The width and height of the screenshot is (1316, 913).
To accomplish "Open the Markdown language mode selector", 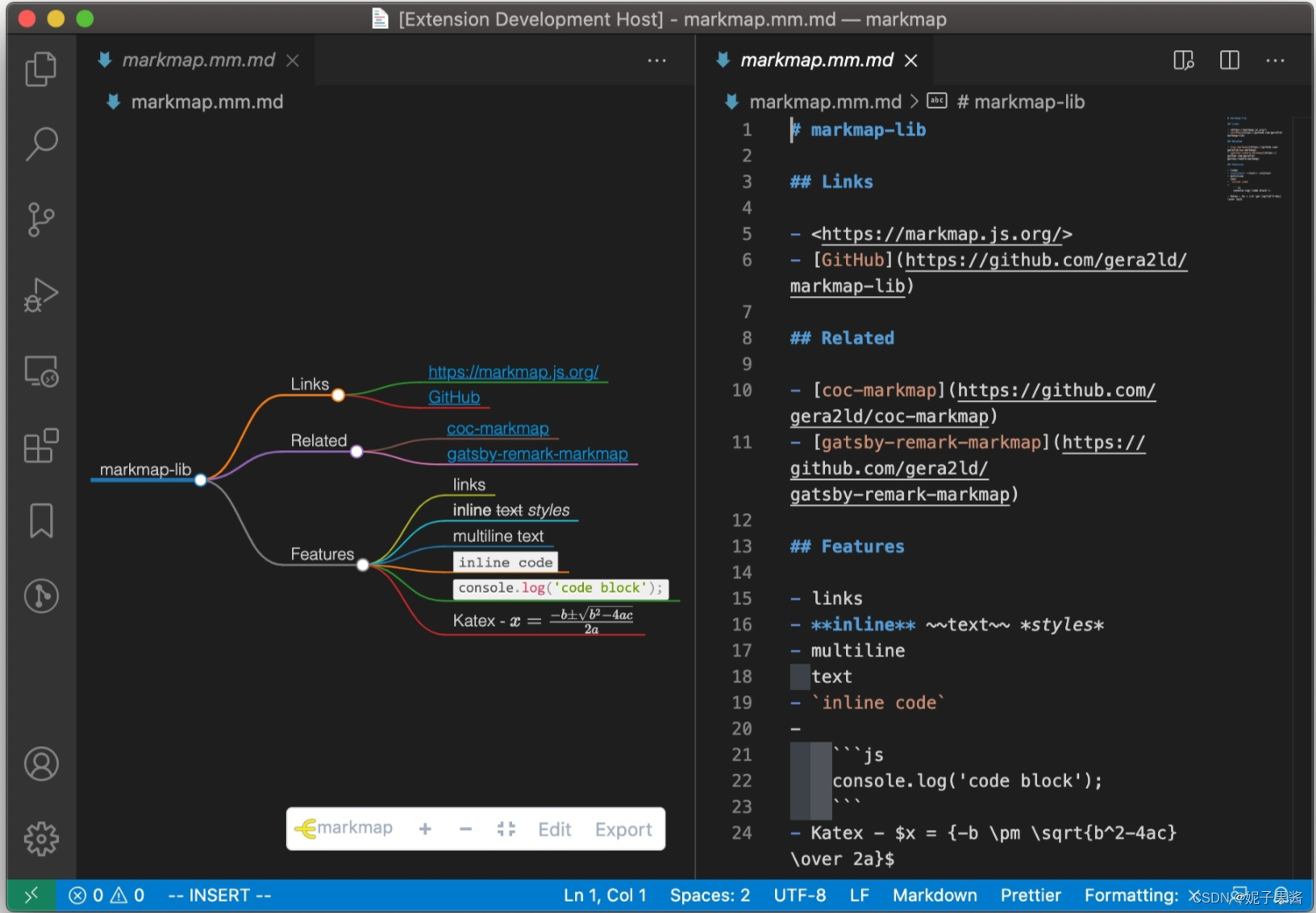I will coord(935,895).
